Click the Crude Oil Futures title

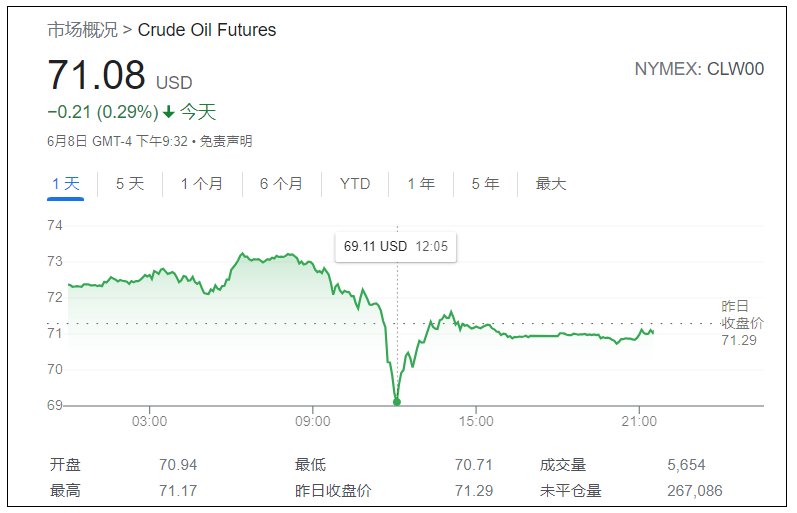click(207, 30)
